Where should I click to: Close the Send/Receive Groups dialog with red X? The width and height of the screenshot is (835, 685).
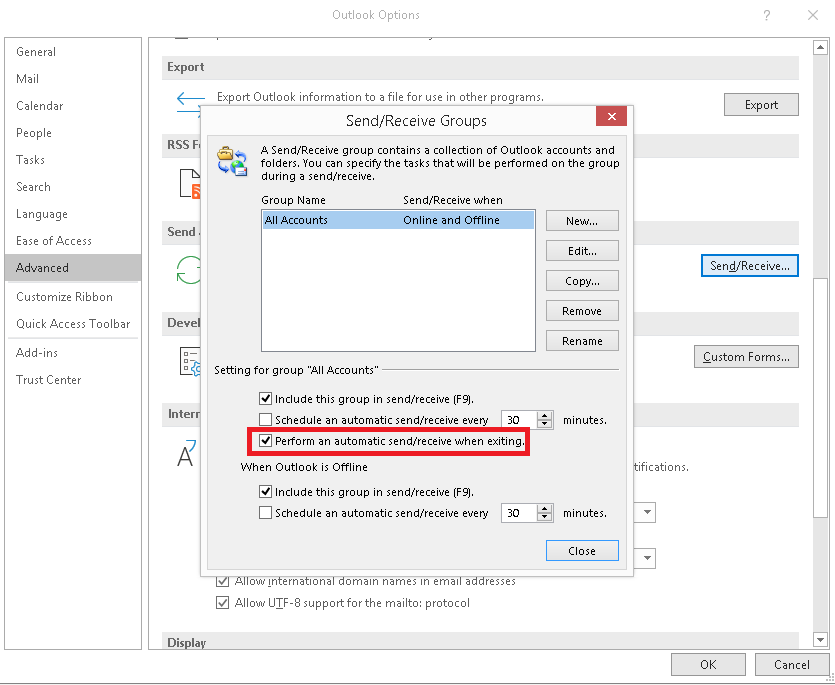(x=611, y=116)
